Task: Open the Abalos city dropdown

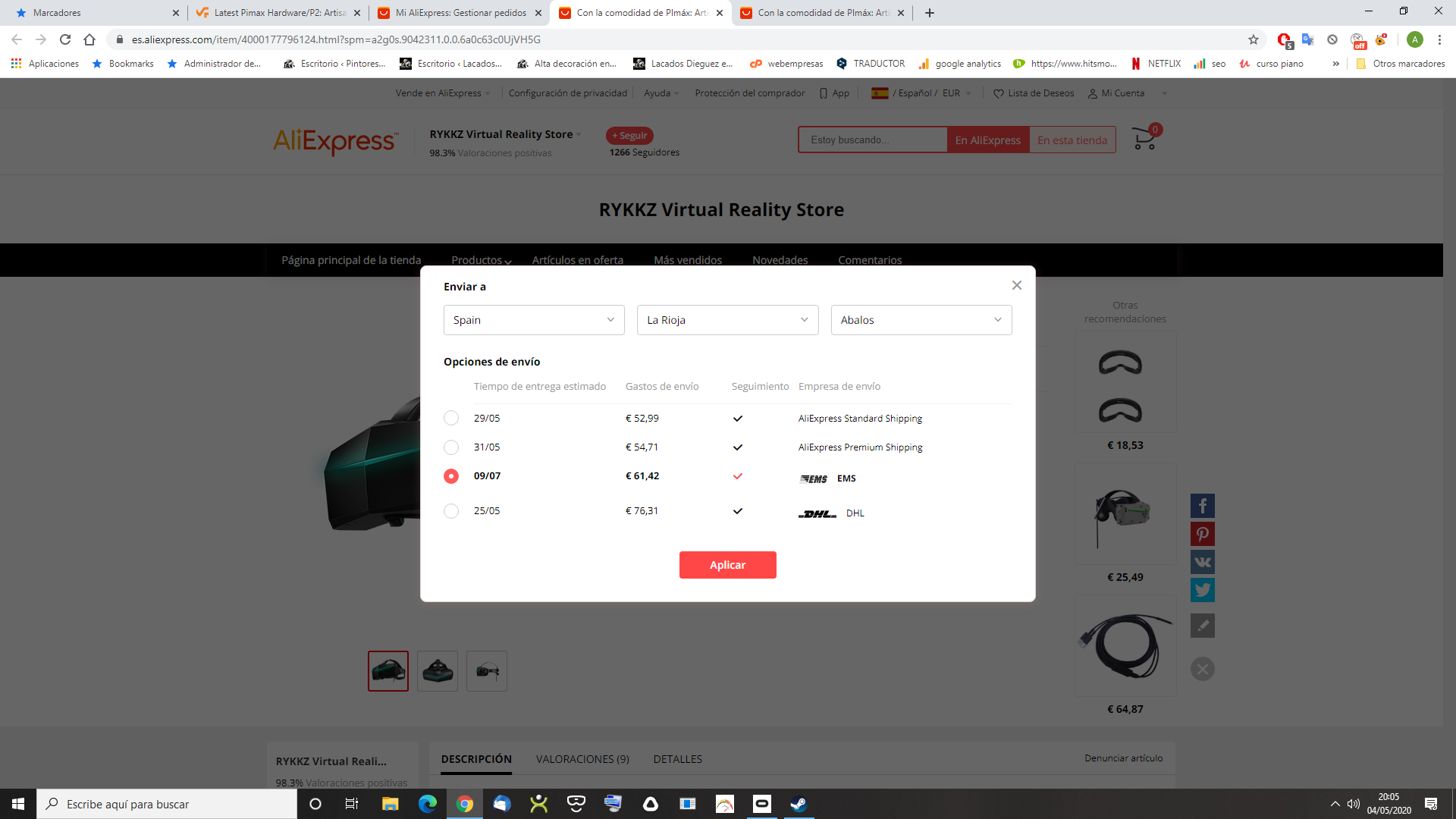Action: pos(921,320)
